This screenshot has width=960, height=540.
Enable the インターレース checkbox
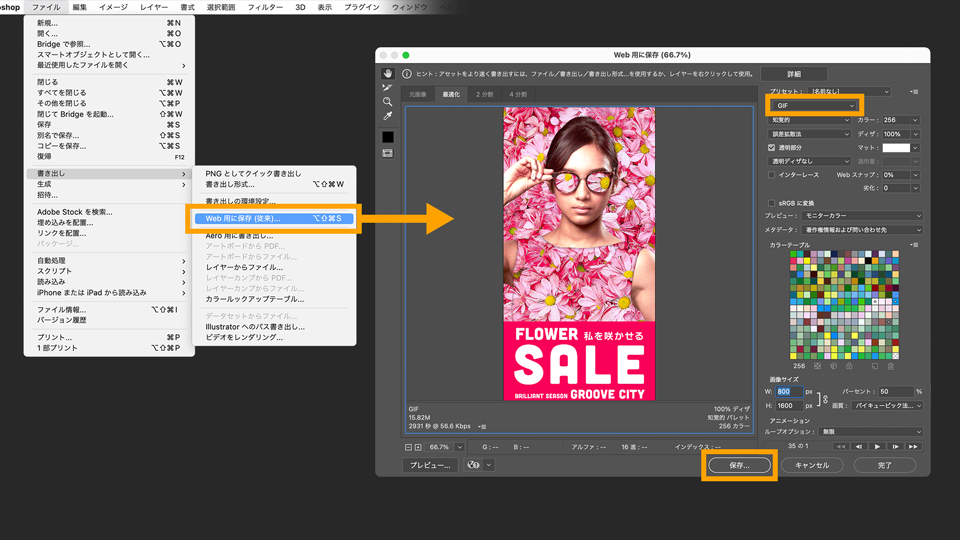(x=771, y=175)
